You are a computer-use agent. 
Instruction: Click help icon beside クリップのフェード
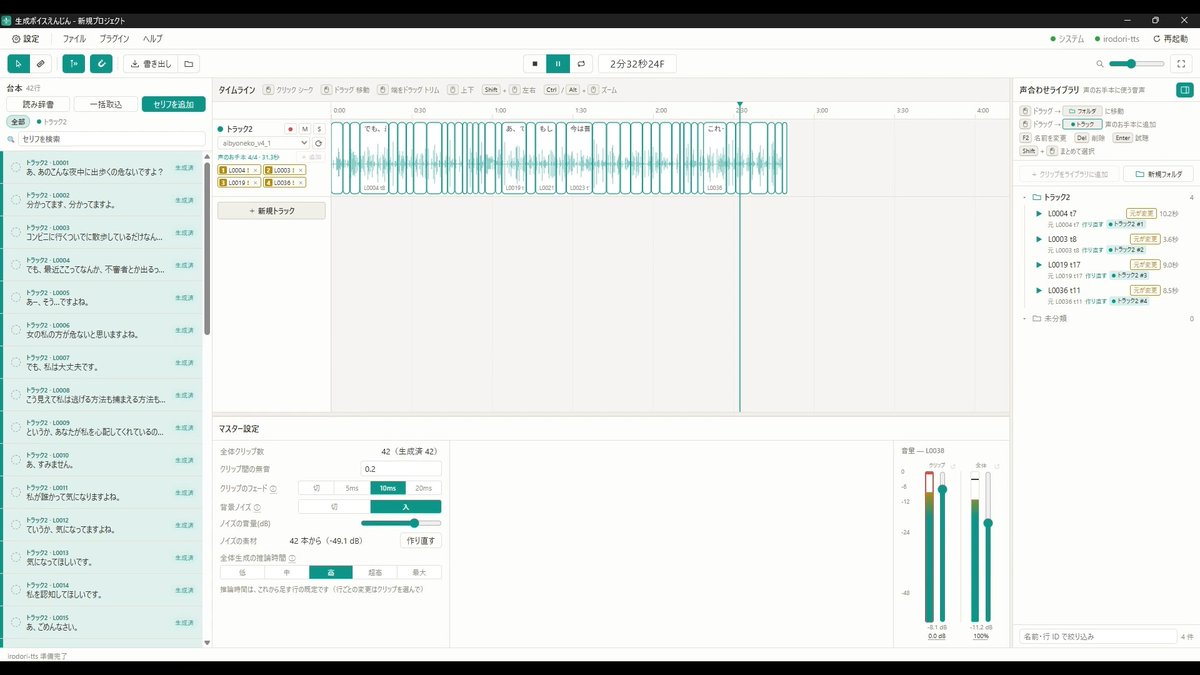click(273, 488)
